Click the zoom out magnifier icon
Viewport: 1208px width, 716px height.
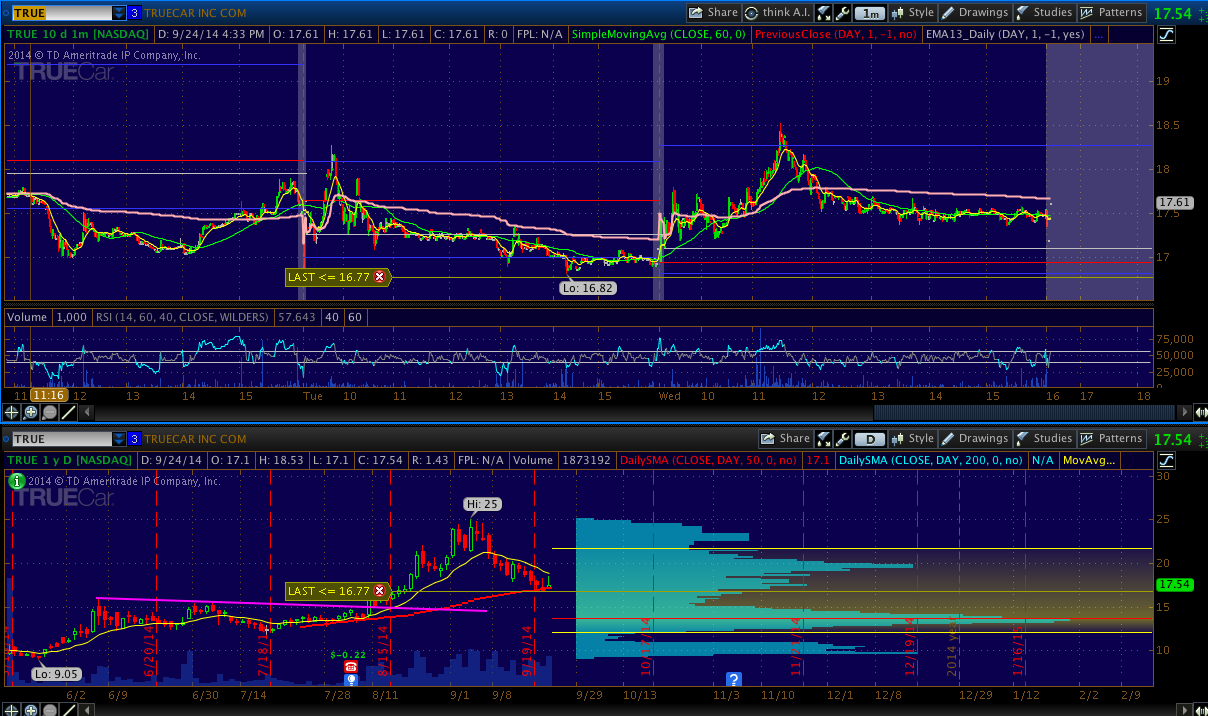pos(49,412)
